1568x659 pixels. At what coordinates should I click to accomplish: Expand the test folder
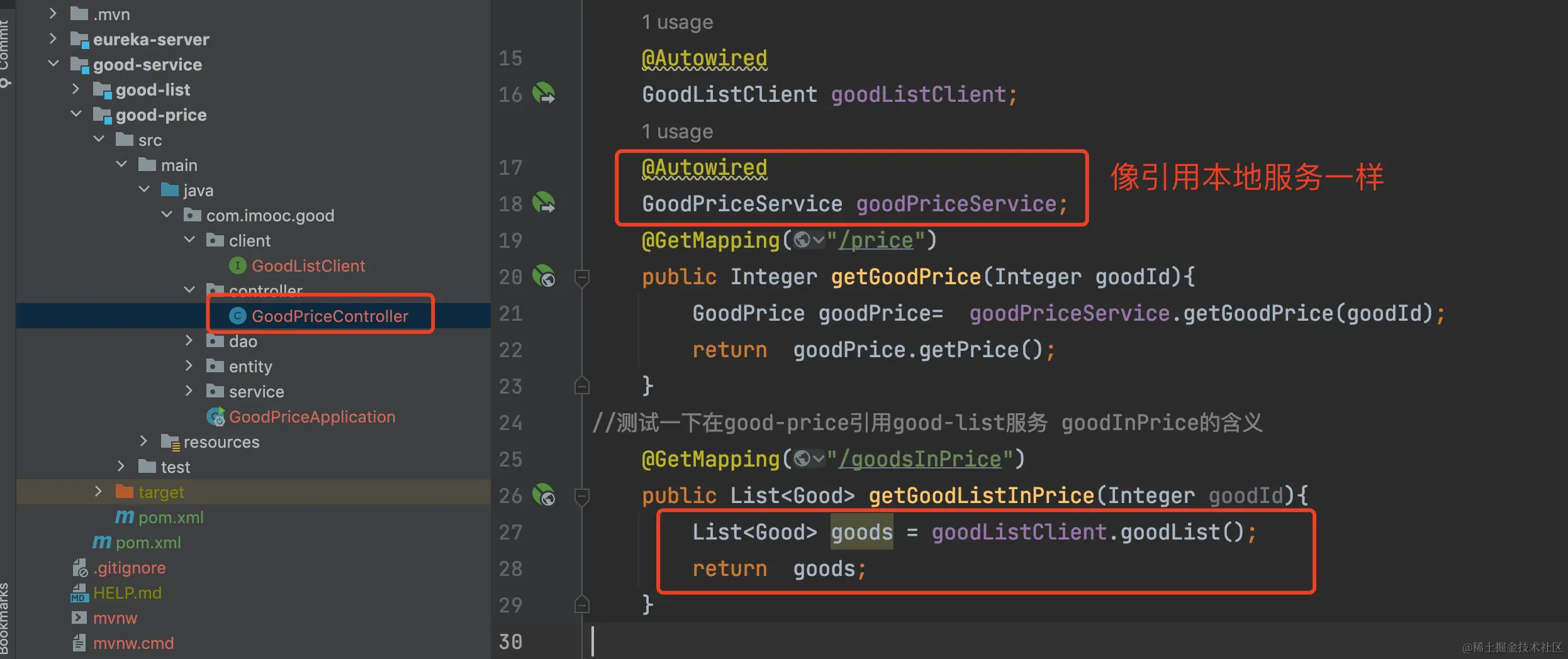(x=121, y=467)
